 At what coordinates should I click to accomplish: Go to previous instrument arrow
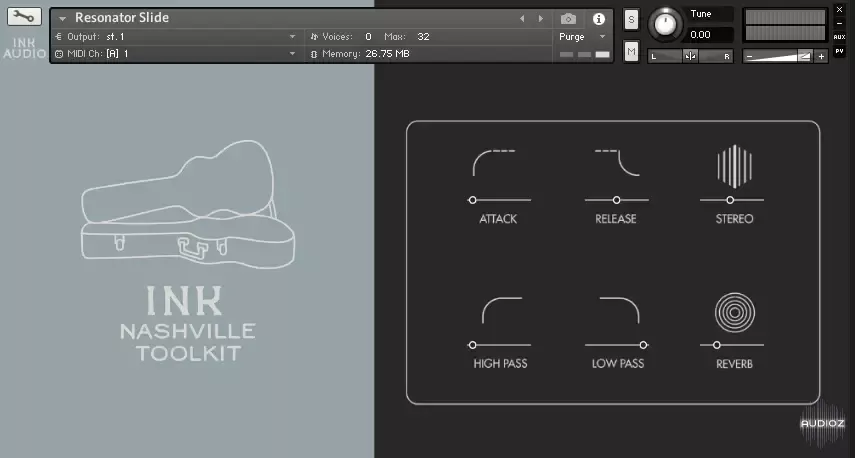pos(522,19)
